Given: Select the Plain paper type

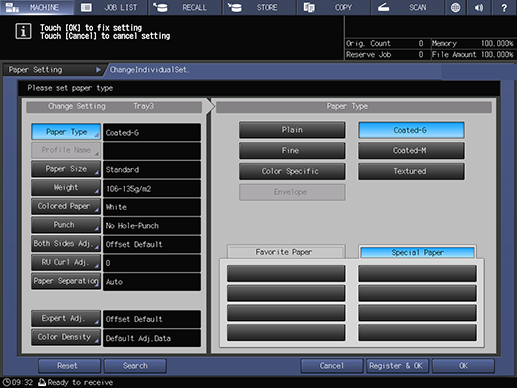Looking at the screenshot, I should 292,130.
